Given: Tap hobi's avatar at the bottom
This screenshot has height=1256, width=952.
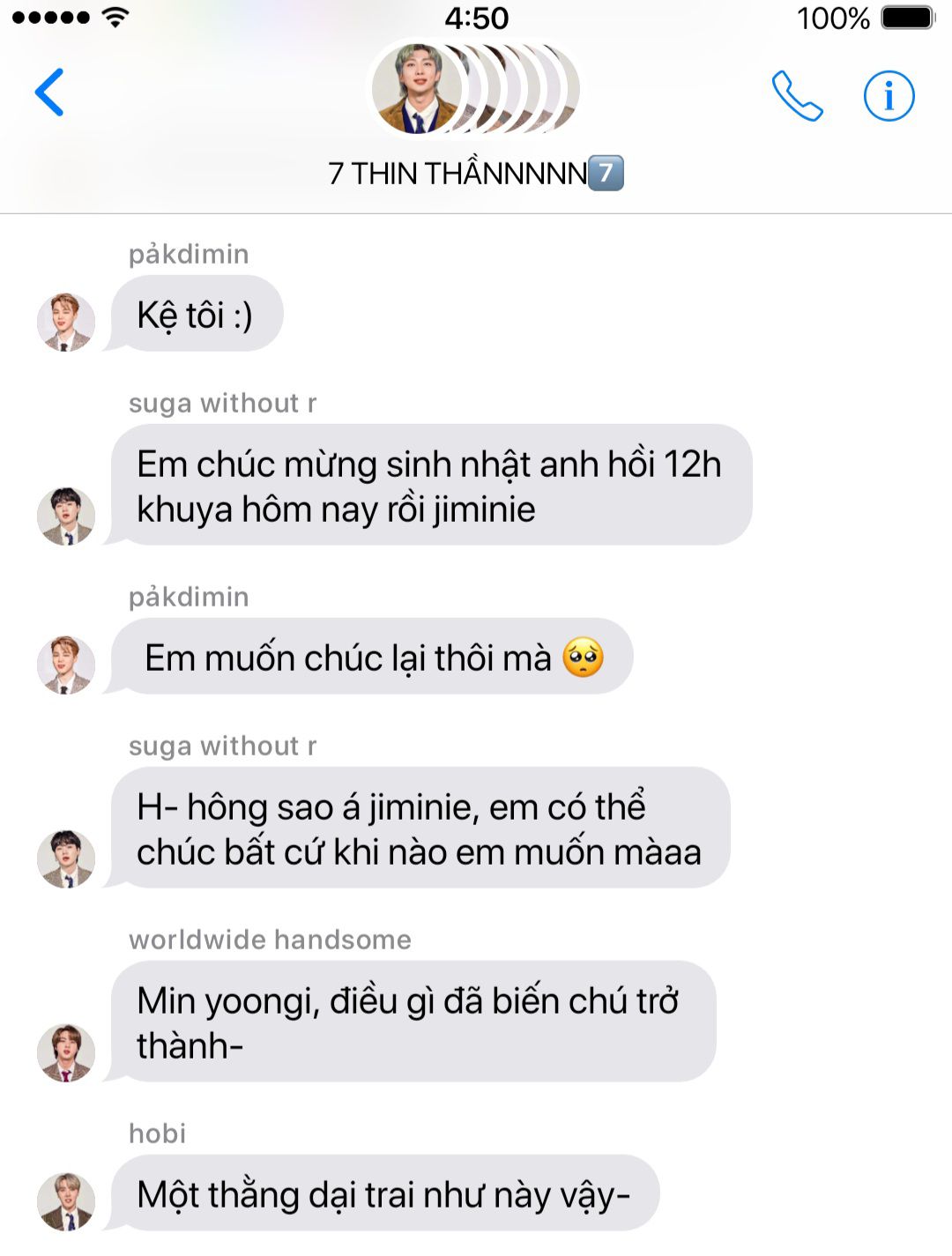Looking at the screenshot, I should tap(65, 1201).
